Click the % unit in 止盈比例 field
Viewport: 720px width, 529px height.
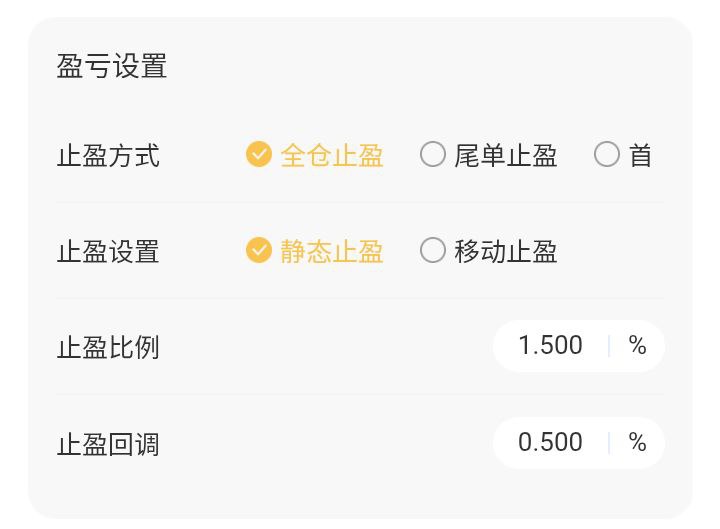pos(637,346)
